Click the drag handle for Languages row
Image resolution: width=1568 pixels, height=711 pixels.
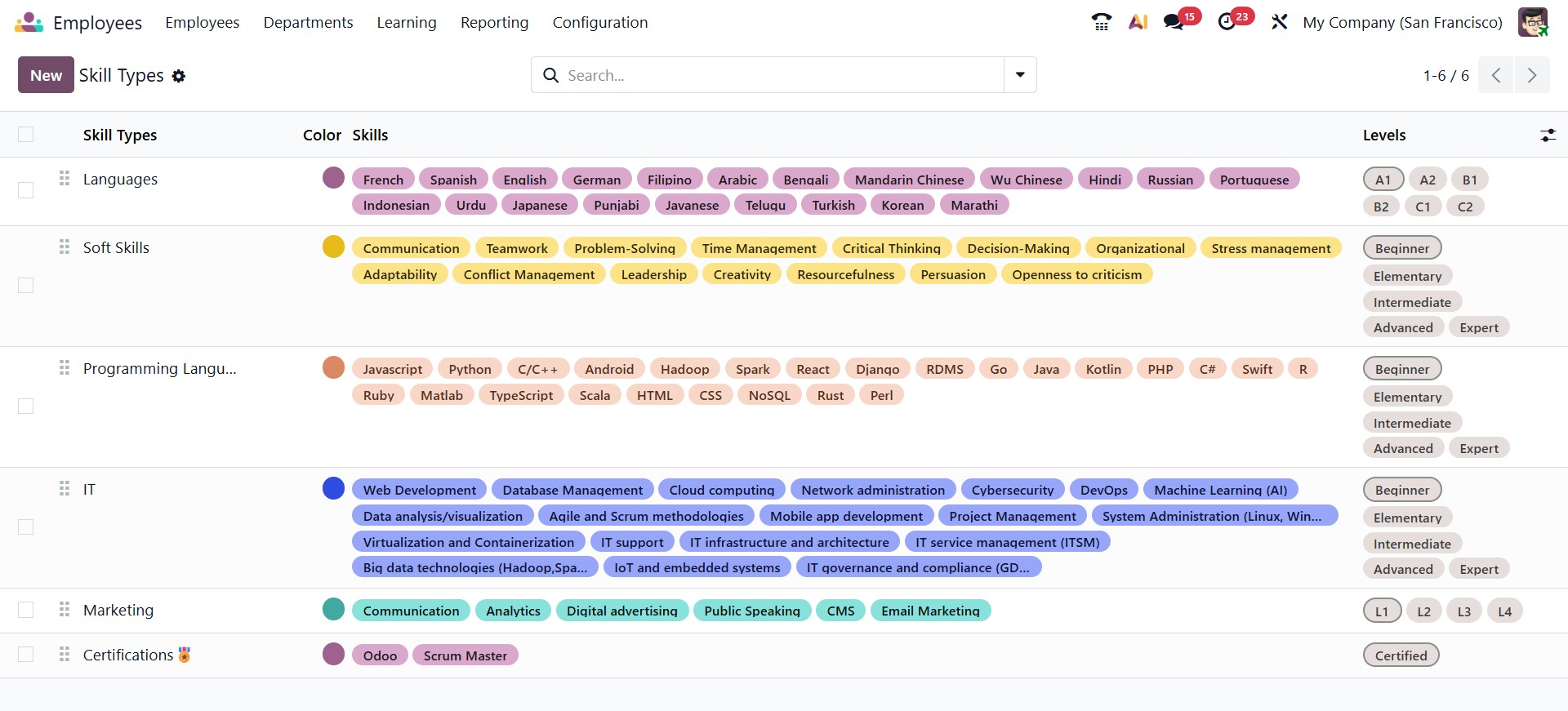(x=65, y=179)
